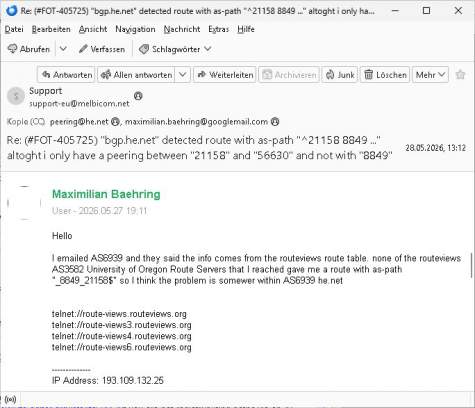Image resolution: width=475 pixels, height=408 pixels.
Task: Open contact icon beside peering@he.net
Action: [x=115, y=122]
